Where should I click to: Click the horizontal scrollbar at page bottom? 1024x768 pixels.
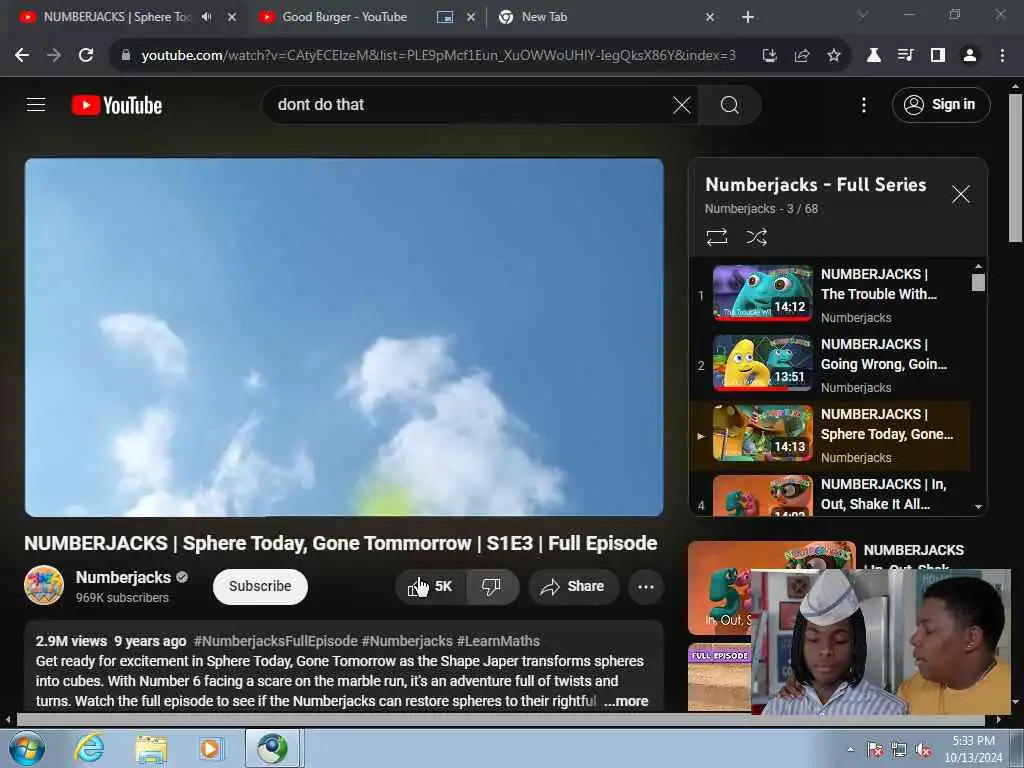(500, 720)
